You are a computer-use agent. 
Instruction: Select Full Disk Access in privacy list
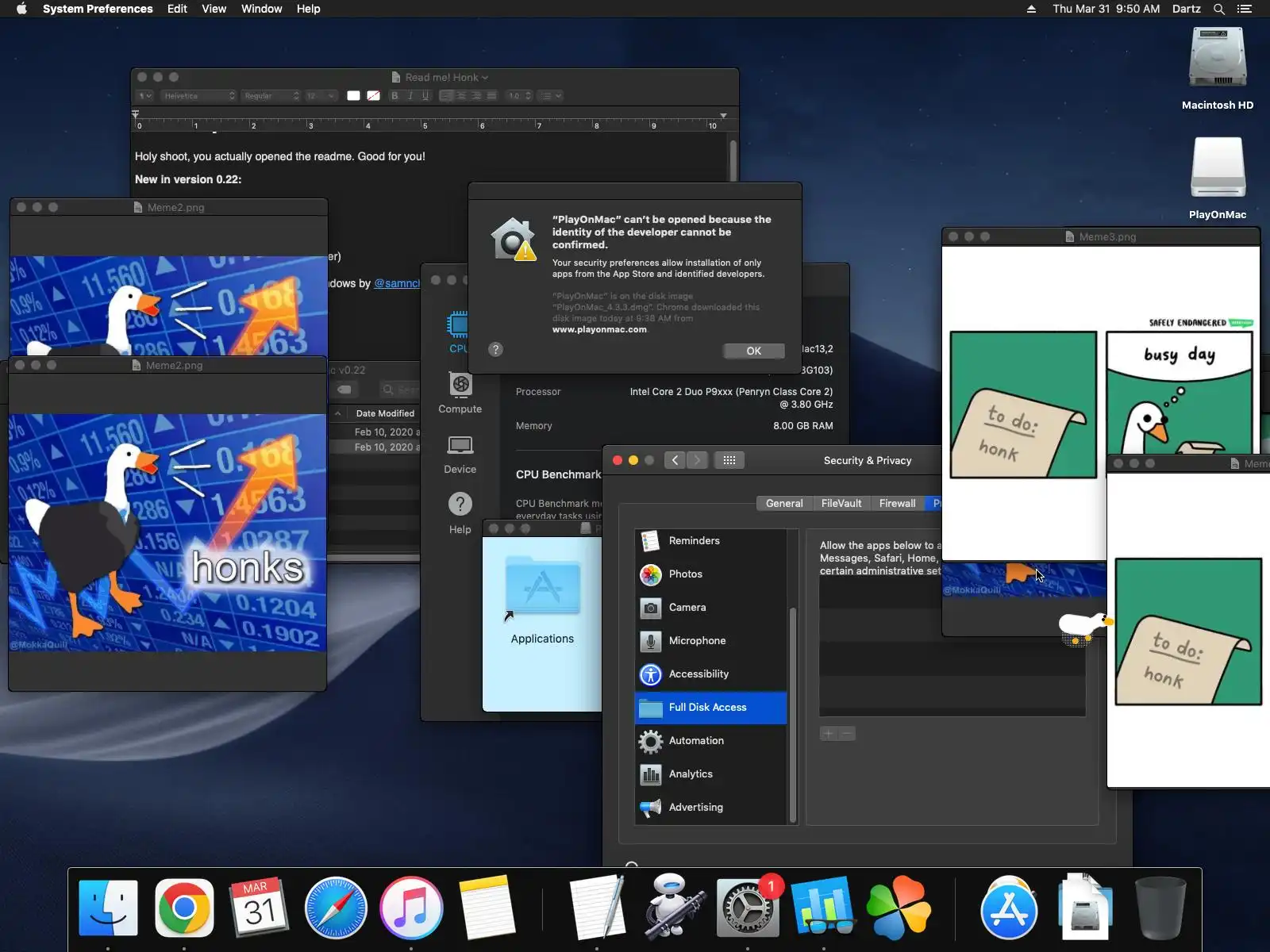pos(711,707)
